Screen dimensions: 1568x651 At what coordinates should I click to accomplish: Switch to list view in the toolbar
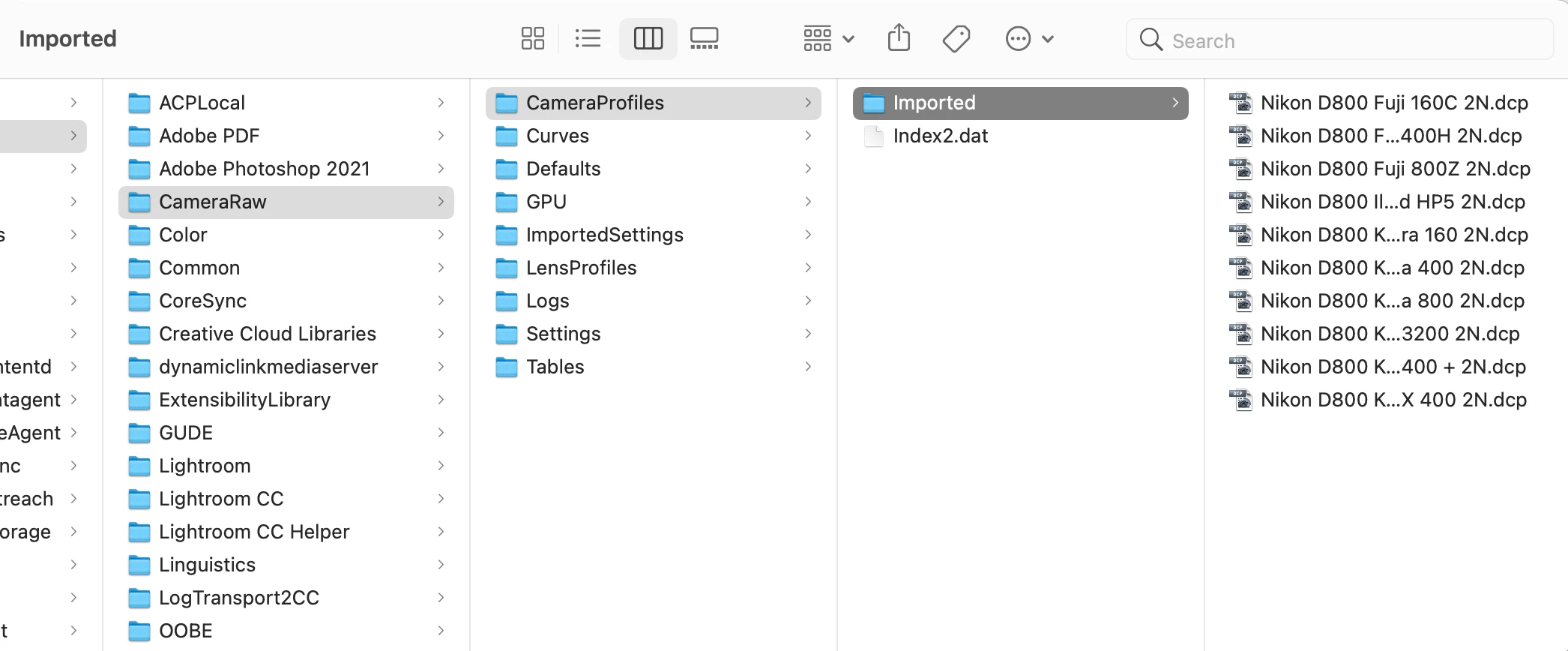(588, 38)
